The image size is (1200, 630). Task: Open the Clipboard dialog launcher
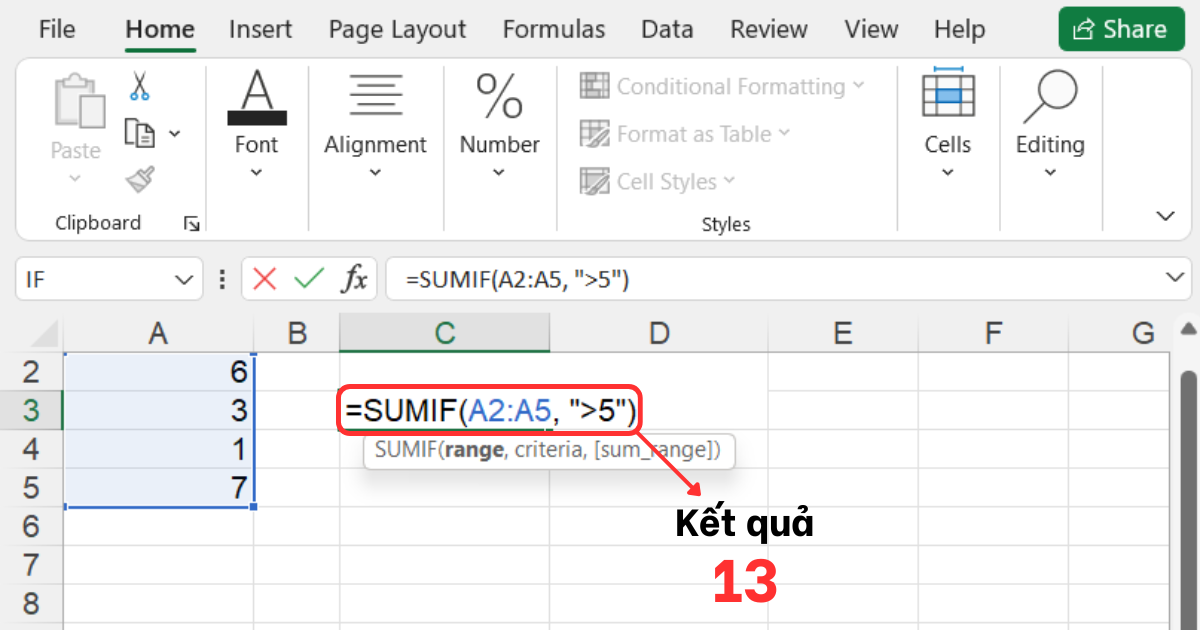[x=191, y=225]
